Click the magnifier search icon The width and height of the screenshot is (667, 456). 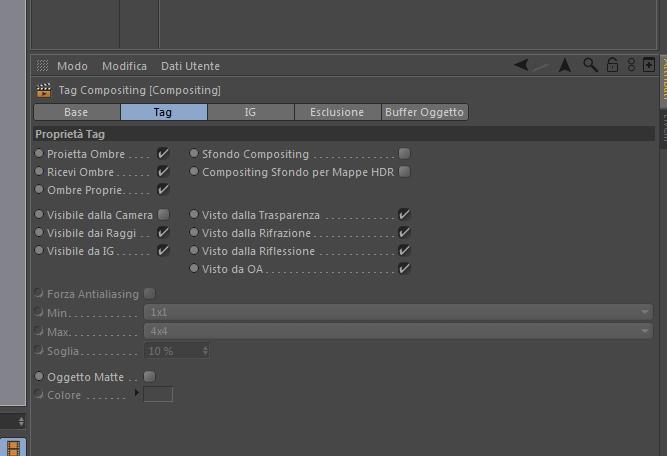coord(591,65)
